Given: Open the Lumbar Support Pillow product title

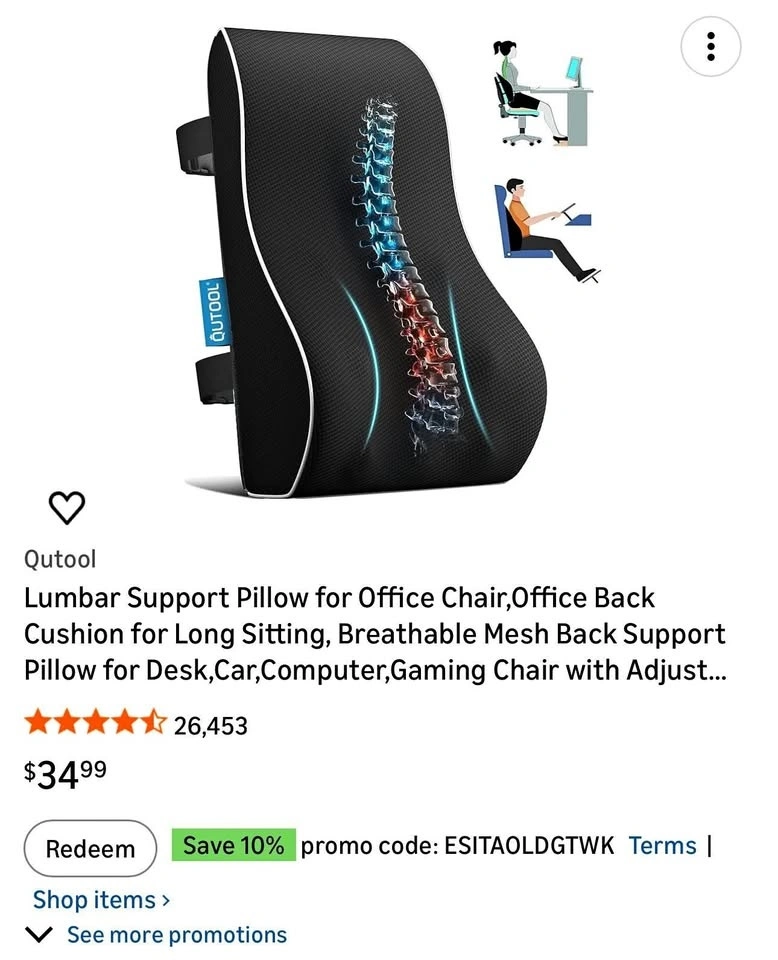Looking at the screenshot, I should (x=375, y=634).
